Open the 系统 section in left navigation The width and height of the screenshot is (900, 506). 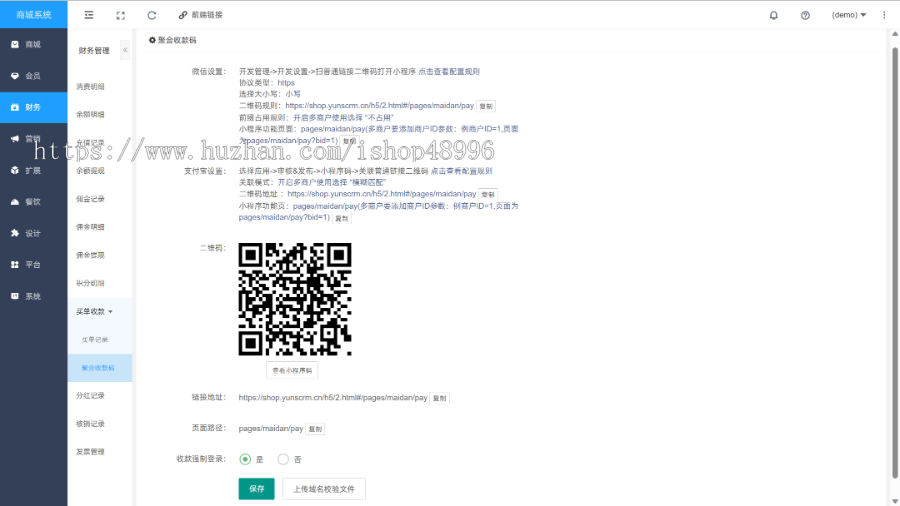click(33, 296)
